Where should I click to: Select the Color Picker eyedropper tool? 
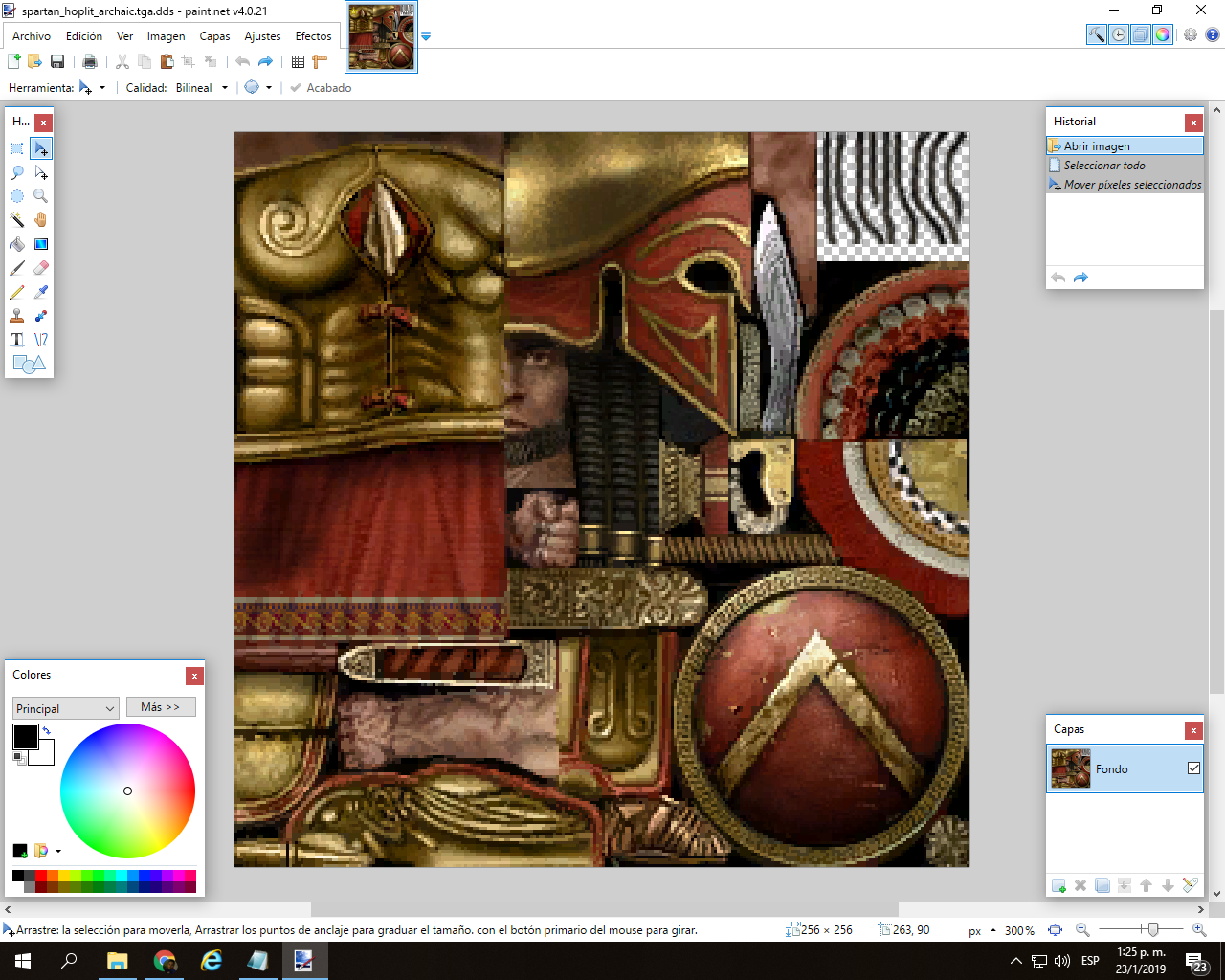tap(41, 292)
